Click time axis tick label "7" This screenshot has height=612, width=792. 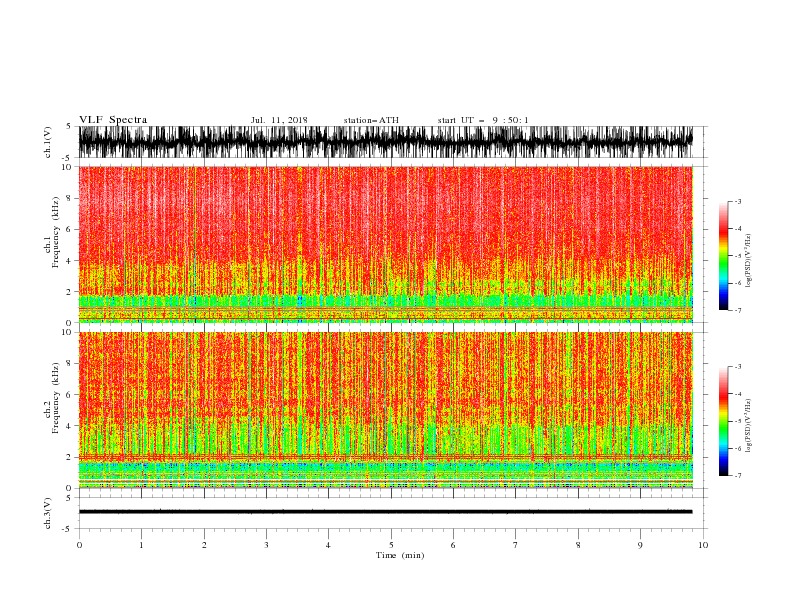click(516, 545)
